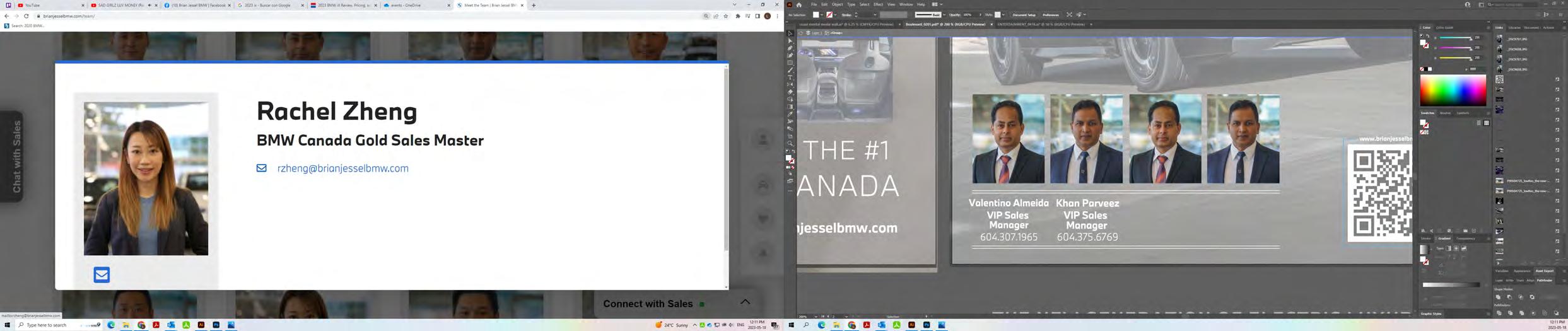Open the Object menu in Illustrator
Viewport: 1568px width, 331px height.
coord(837,4)
